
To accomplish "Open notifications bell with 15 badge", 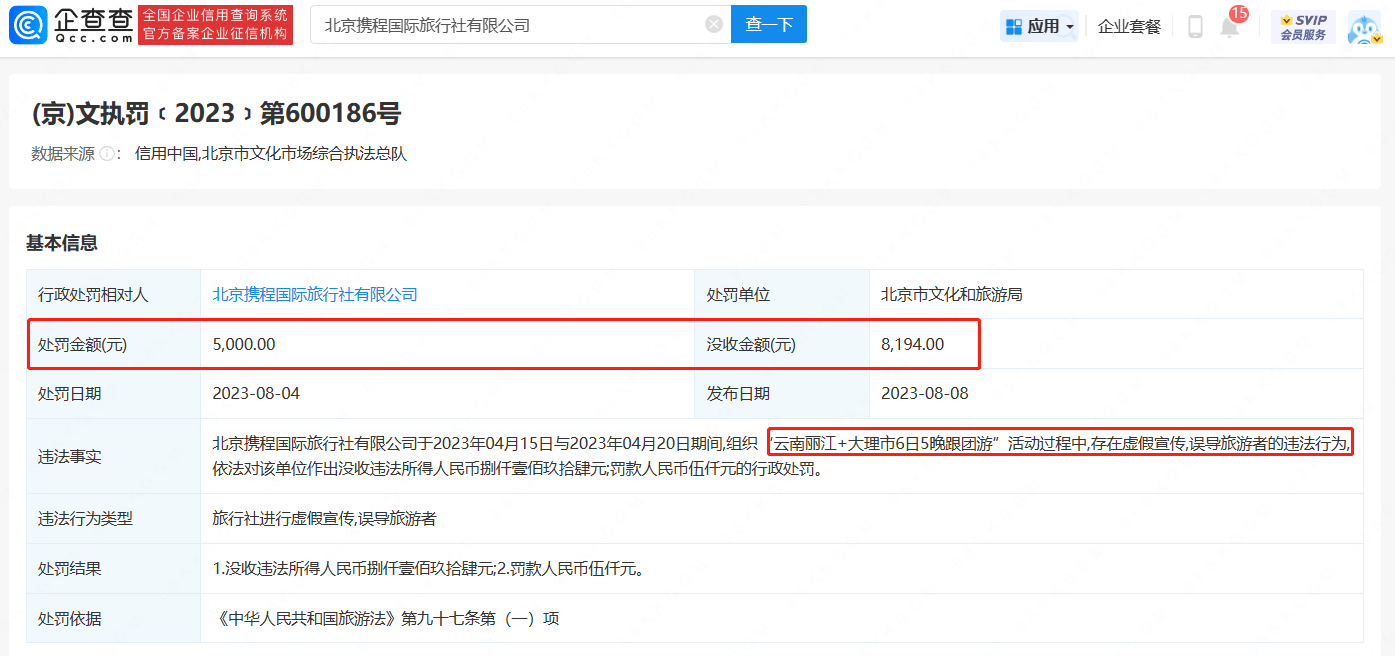I will 1230,27.
